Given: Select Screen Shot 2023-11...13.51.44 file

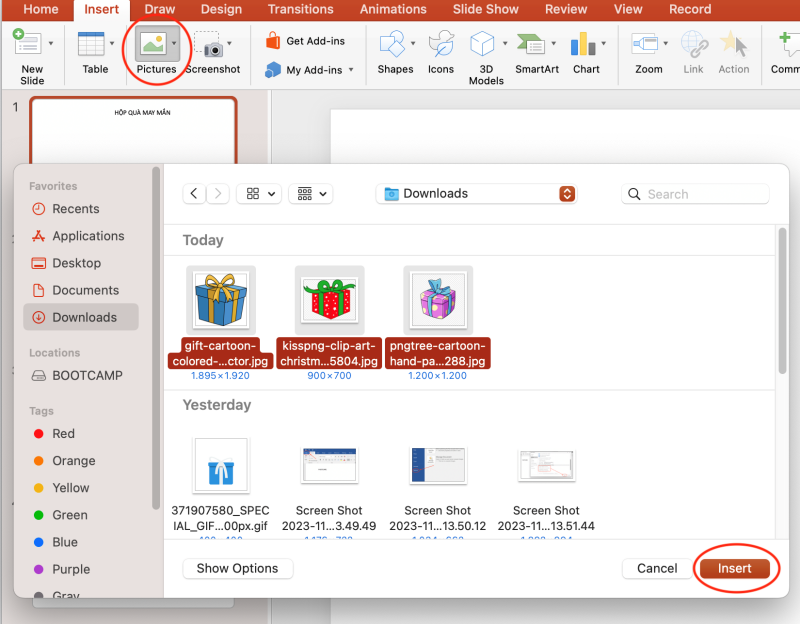Looking at the screenshot, I should [546, 465].
